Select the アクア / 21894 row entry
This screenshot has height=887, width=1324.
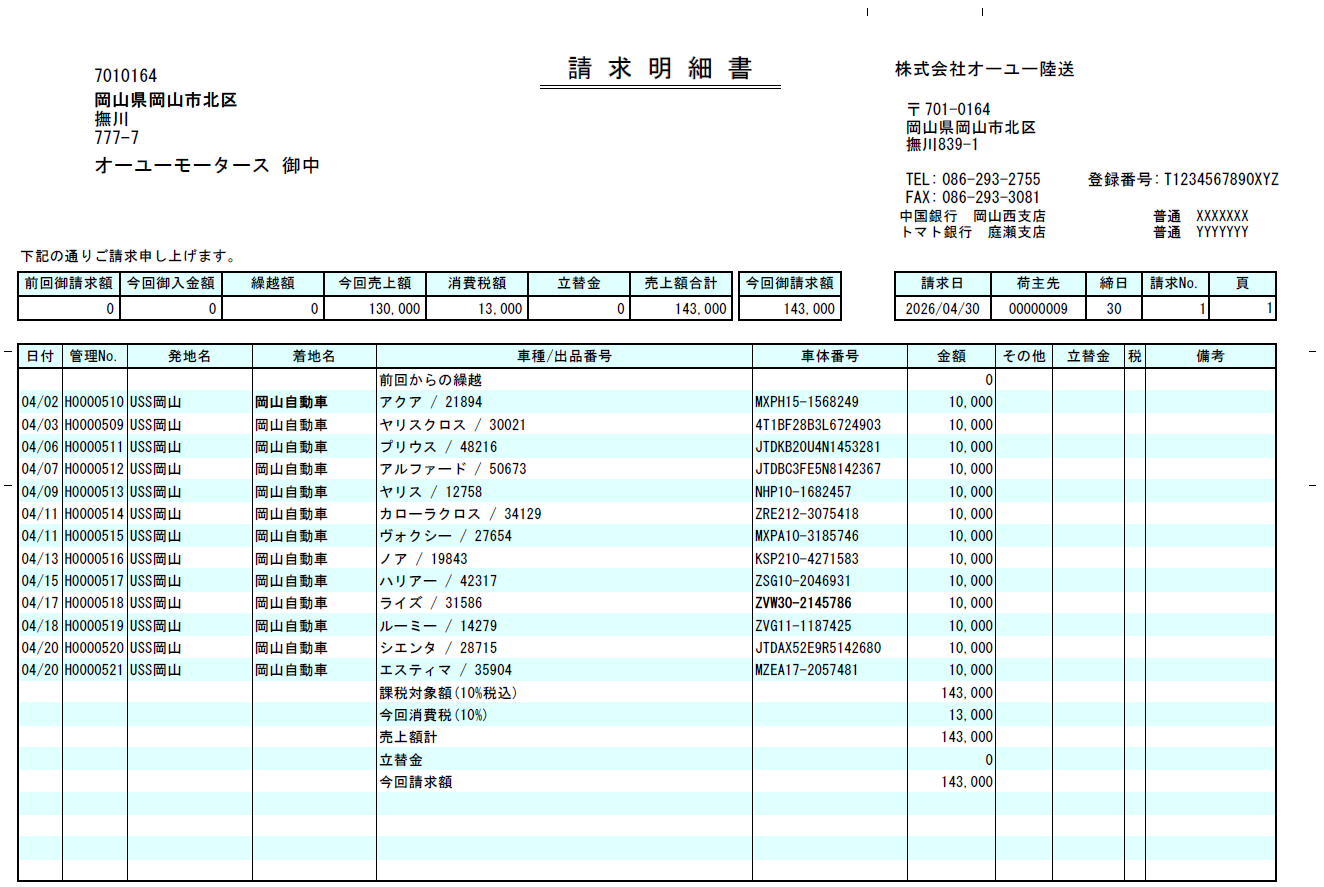[431, 402]
